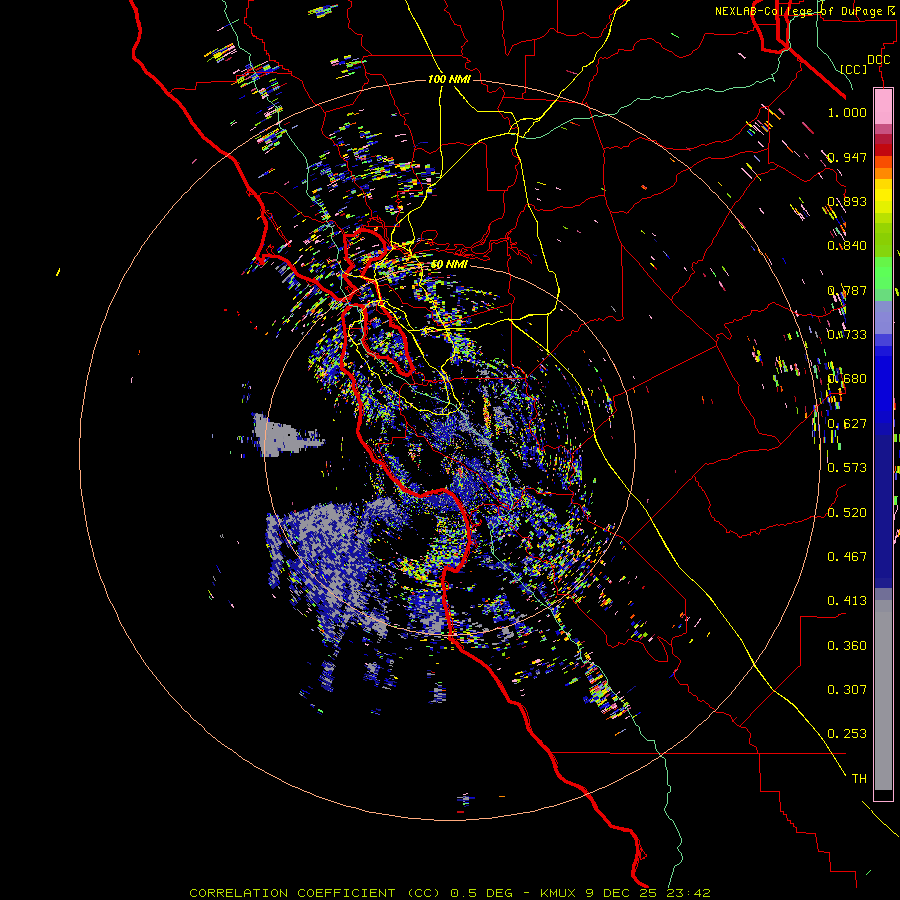Pick the bright green color bar segment
The height and width of the screenshot is (900, 900).
click(x=883, y=273)
